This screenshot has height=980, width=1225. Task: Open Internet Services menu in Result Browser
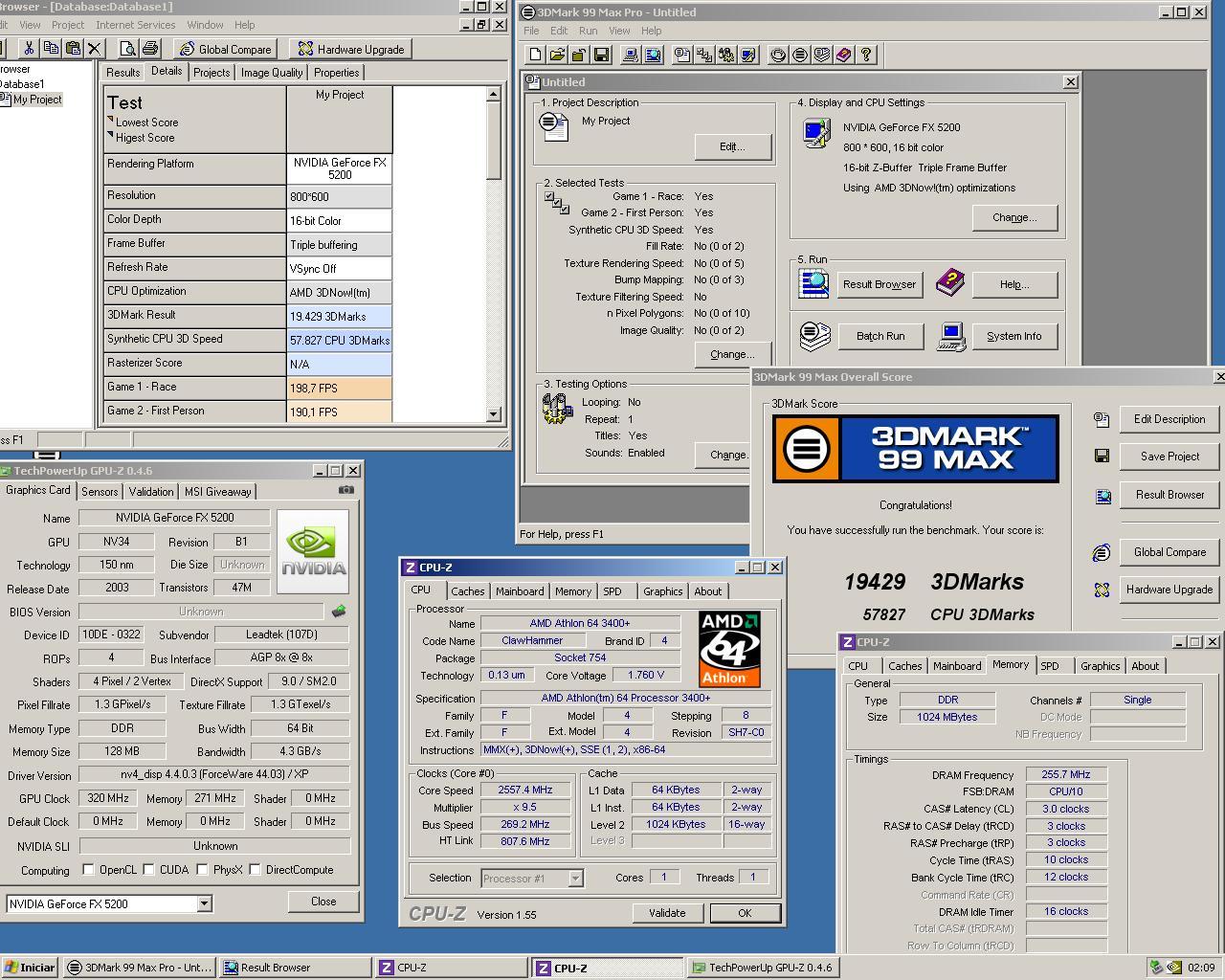pos(136,25)
